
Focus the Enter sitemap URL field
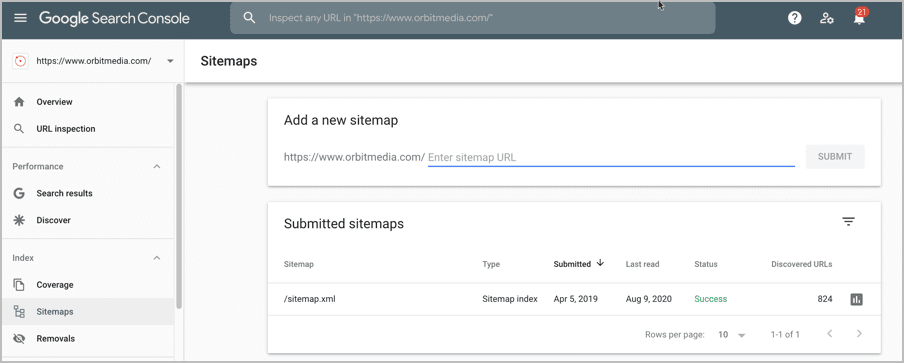[611, 157]
